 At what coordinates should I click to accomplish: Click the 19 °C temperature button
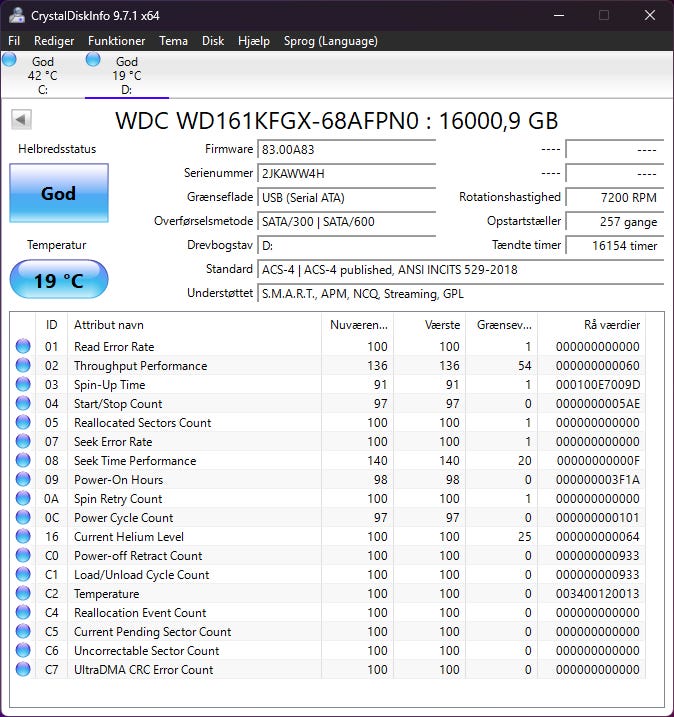click(58, 280)
